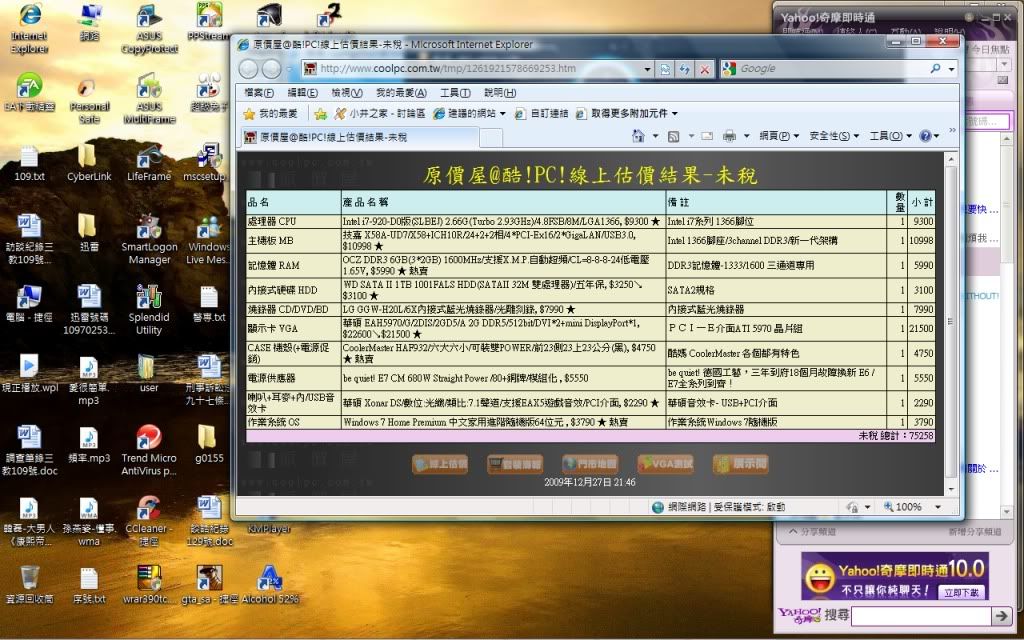Click the Print icon in command bar

click(729, 136)
